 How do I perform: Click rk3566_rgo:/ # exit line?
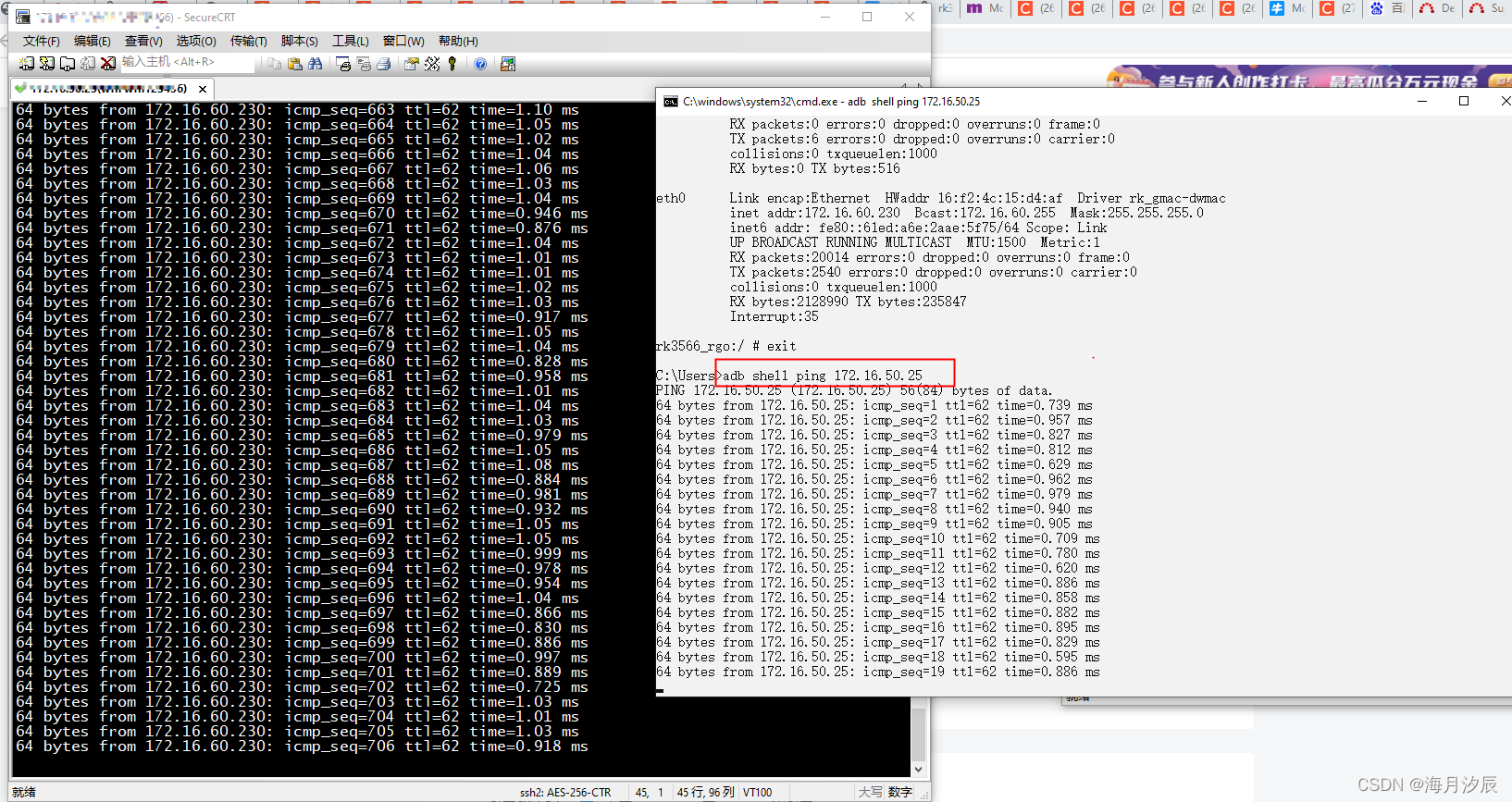pos(726,346)
